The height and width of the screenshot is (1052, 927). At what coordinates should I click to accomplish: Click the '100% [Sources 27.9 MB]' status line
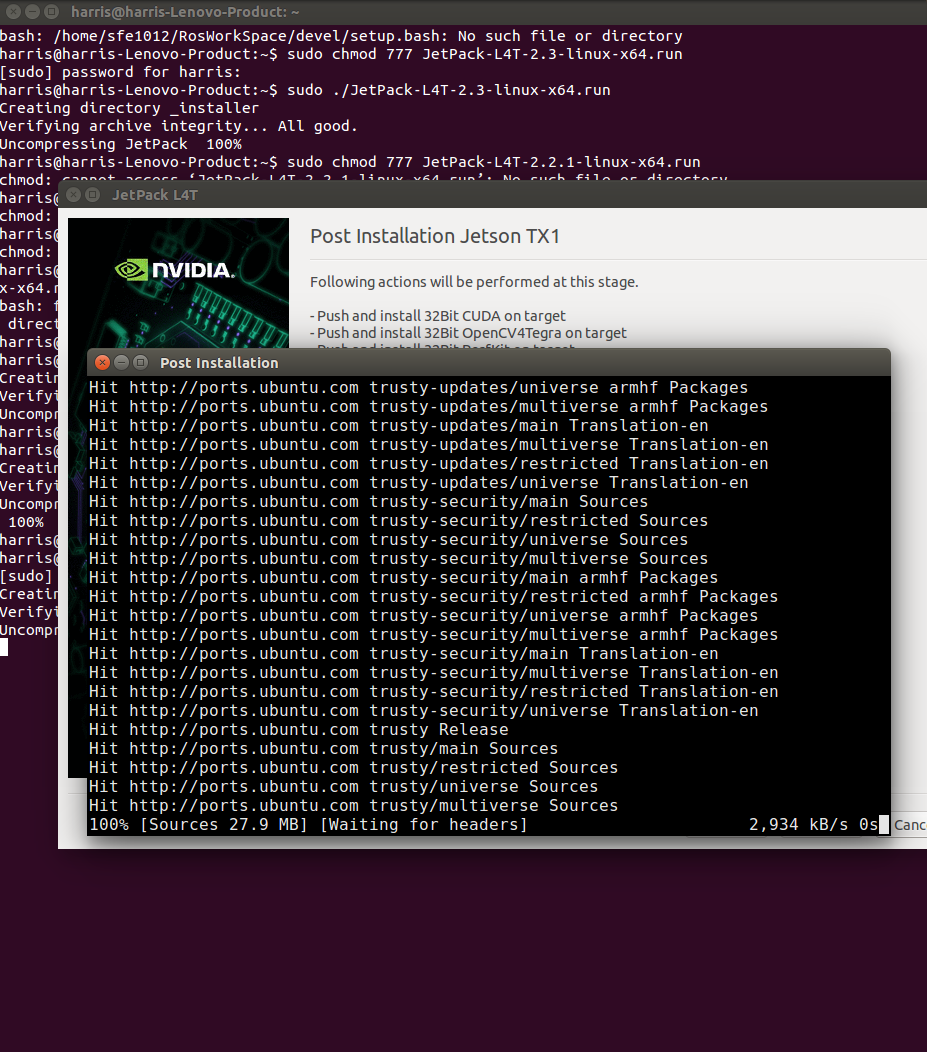(x=309, y=825)
